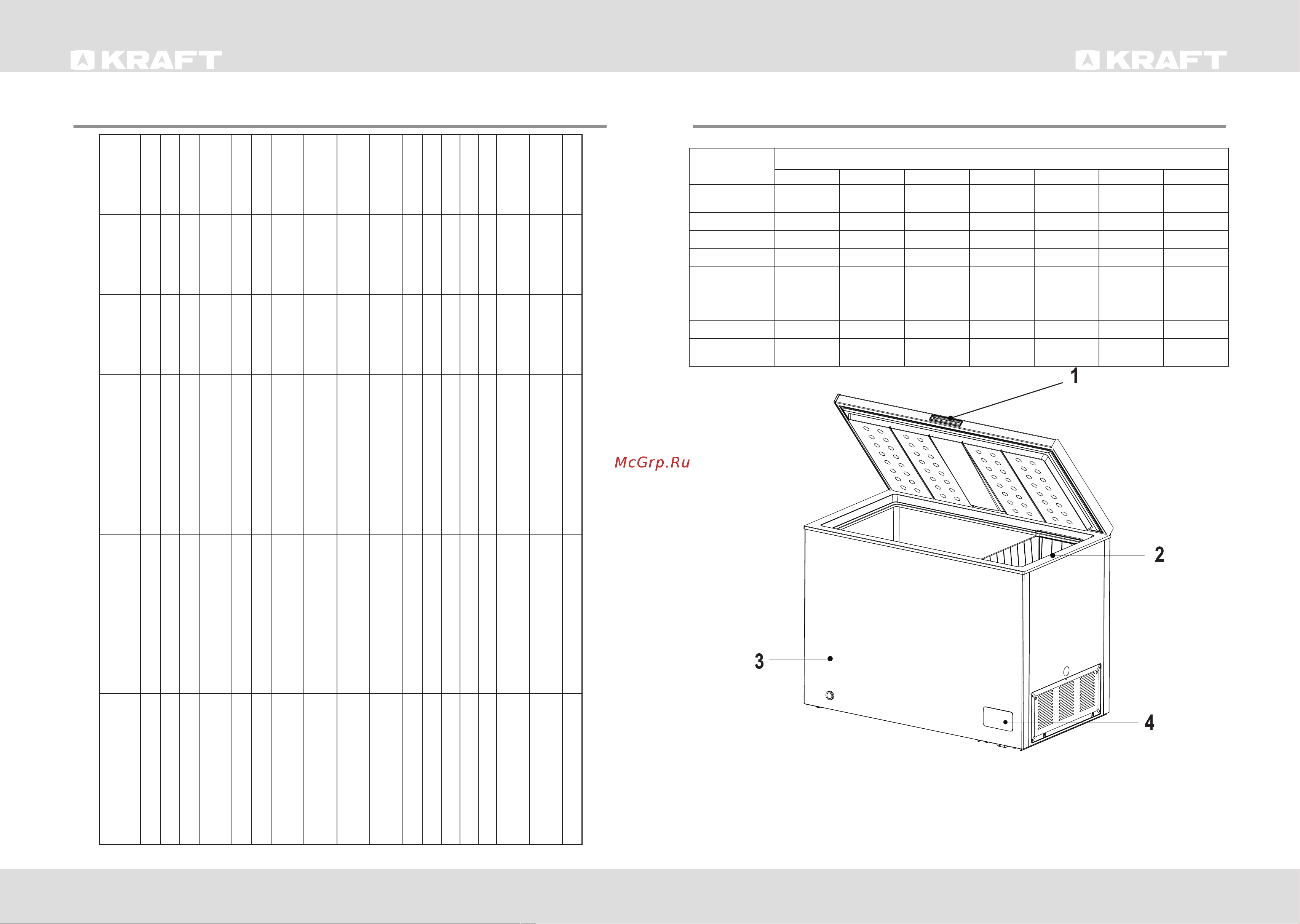Select callout number 3 label
Viewport: 1300px width, 924px height.
click(x=759, y=661)
